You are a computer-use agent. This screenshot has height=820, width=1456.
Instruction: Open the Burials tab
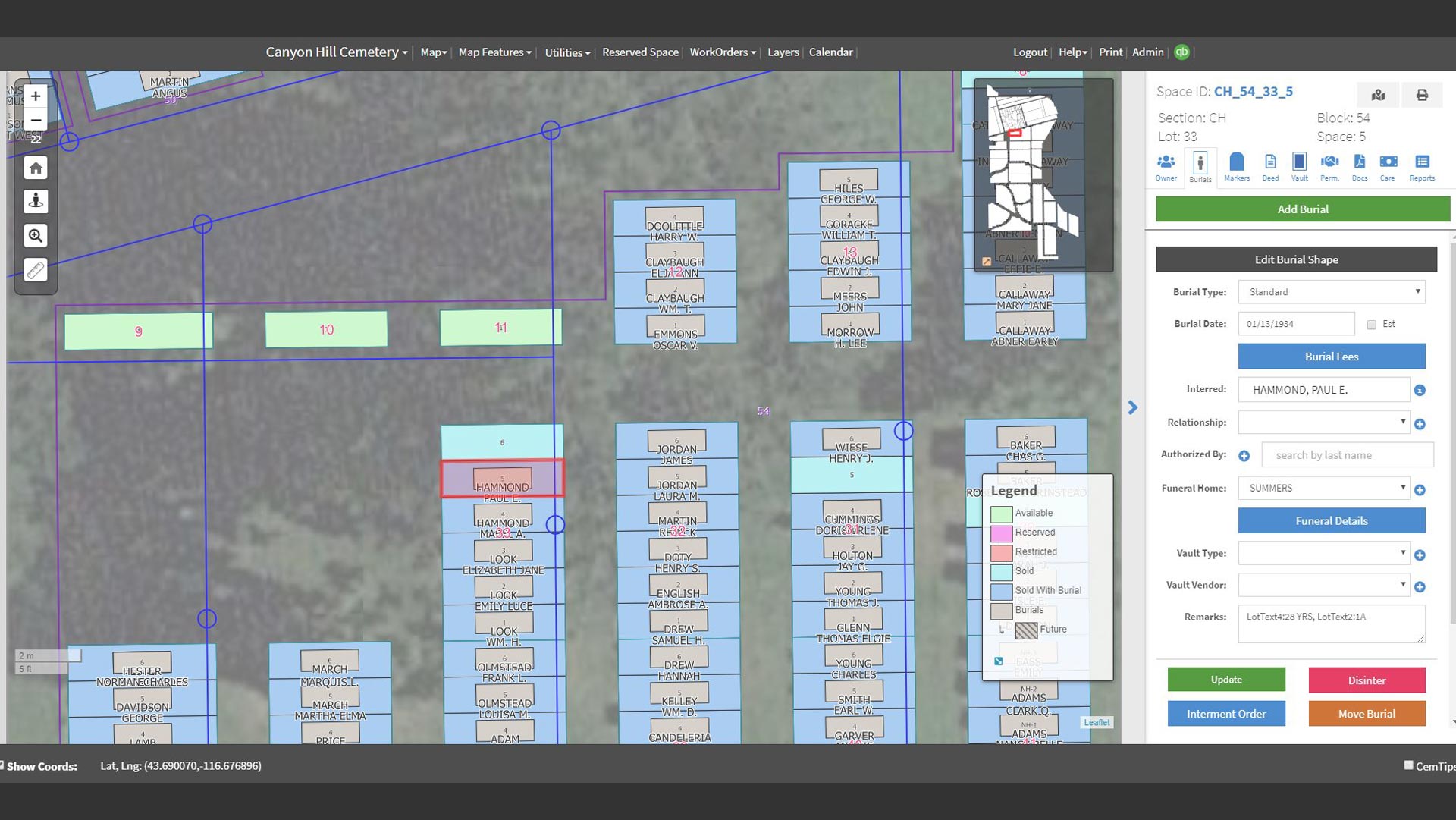1200,168
